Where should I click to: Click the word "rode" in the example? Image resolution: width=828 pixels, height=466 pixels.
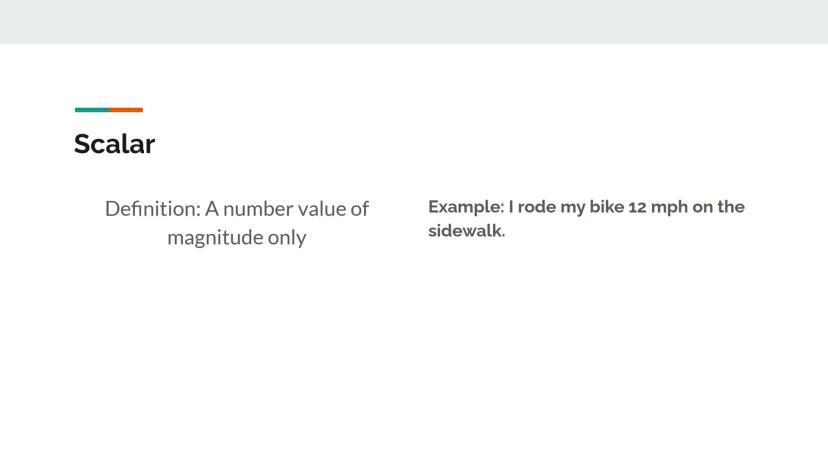click(537, 207)
